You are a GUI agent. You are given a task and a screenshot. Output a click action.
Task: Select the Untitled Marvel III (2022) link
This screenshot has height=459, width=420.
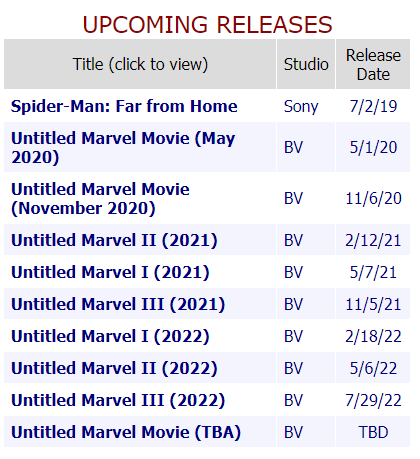(x=118, y=400)
